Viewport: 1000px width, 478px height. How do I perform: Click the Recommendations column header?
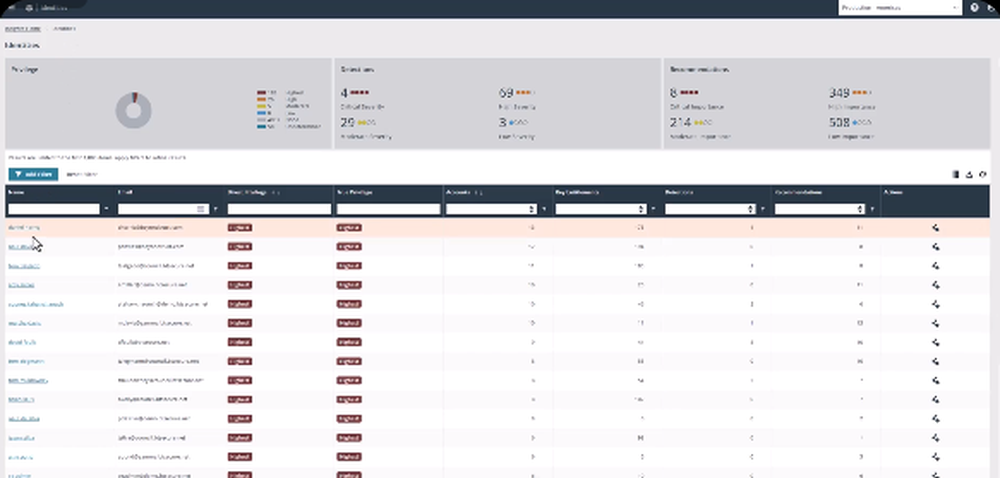(798, 192)
